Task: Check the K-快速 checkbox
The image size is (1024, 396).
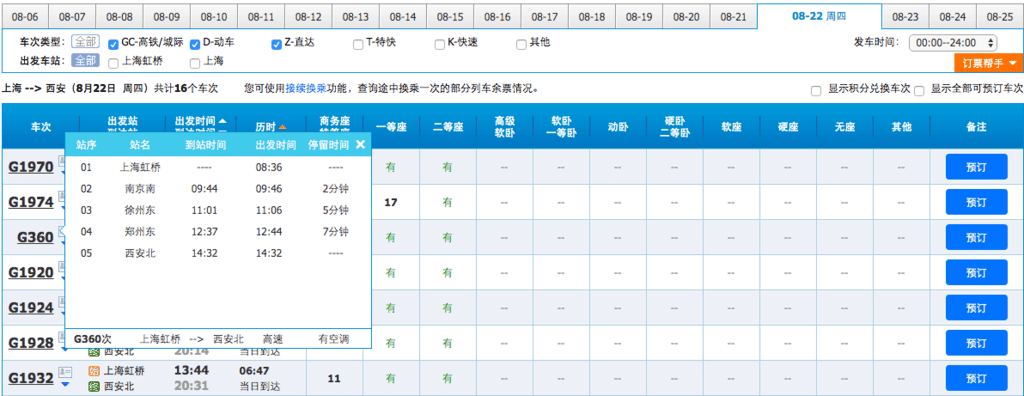Action: click(440, 44)
